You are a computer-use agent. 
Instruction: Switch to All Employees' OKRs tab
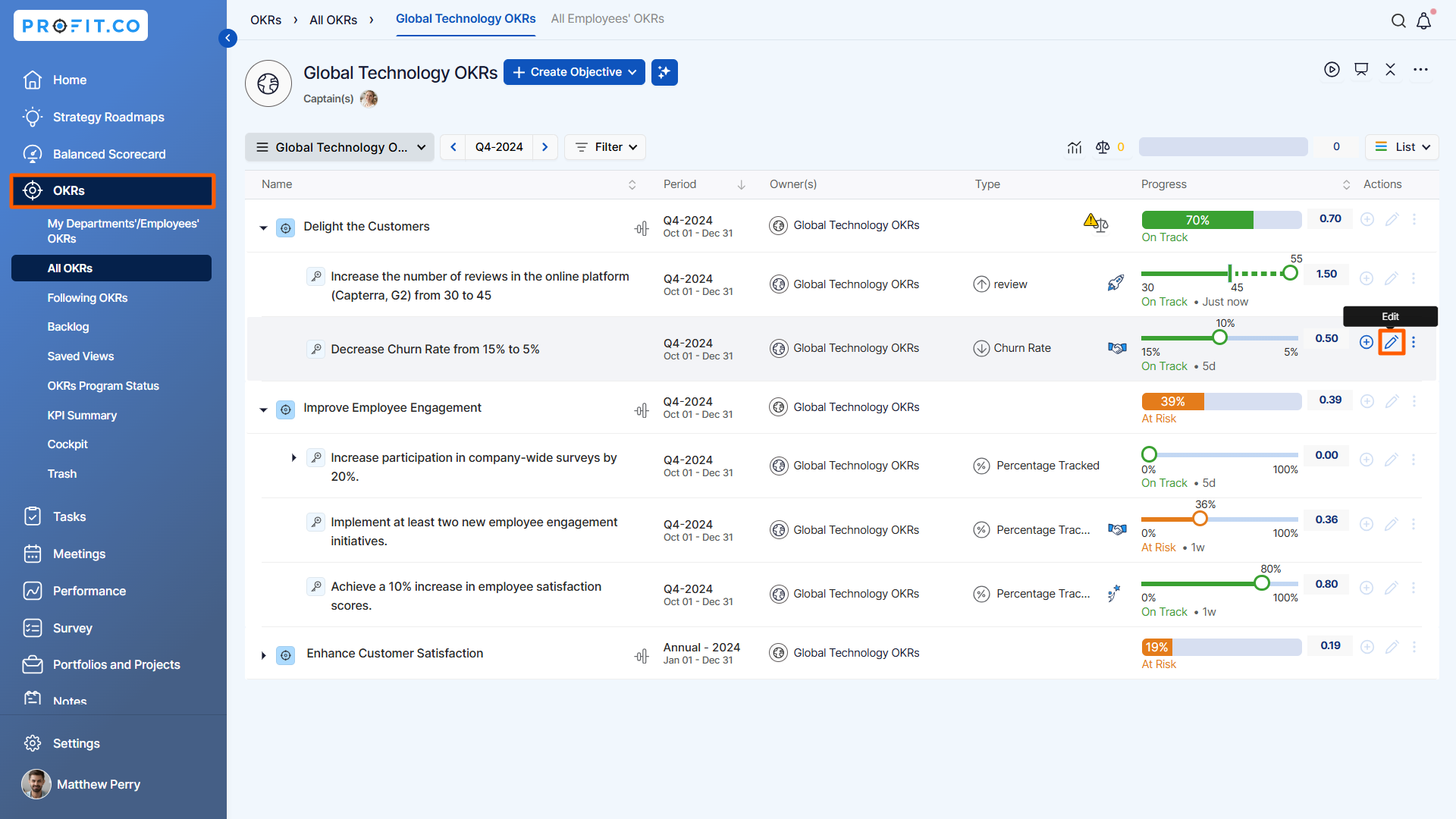(607, 19)
